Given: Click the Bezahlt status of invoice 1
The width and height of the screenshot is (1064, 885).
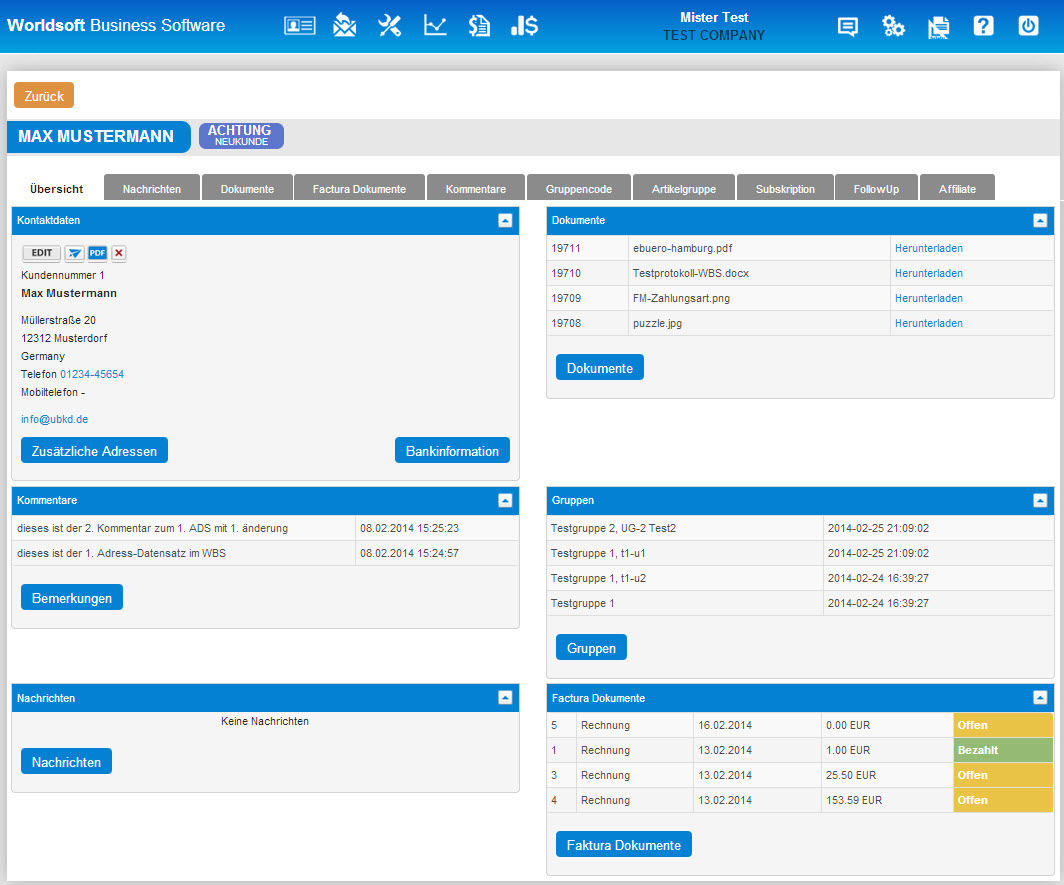Looking at the screenshot, I should 1003,750.
